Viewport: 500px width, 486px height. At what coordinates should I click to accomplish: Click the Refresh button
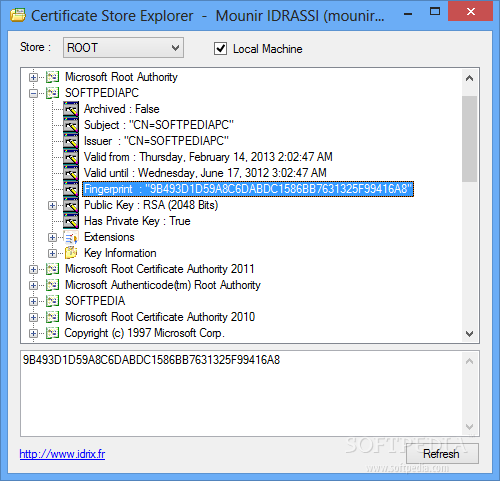442,454
